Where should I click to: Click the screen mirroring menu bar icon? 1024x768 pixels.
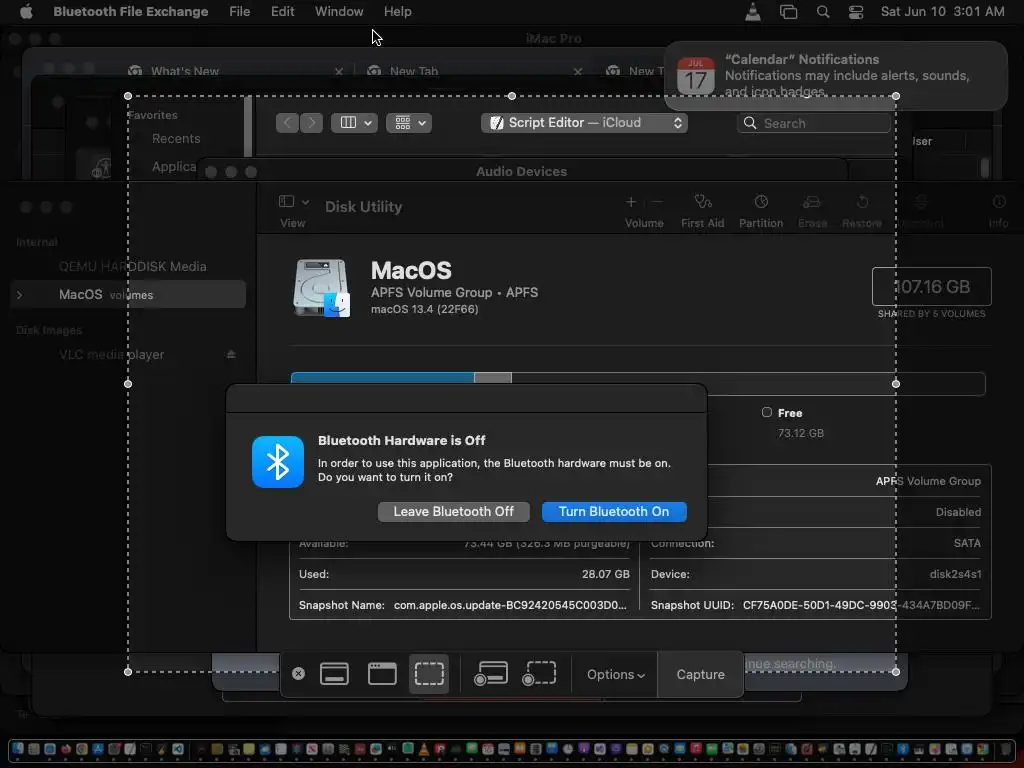coord(788,12)
